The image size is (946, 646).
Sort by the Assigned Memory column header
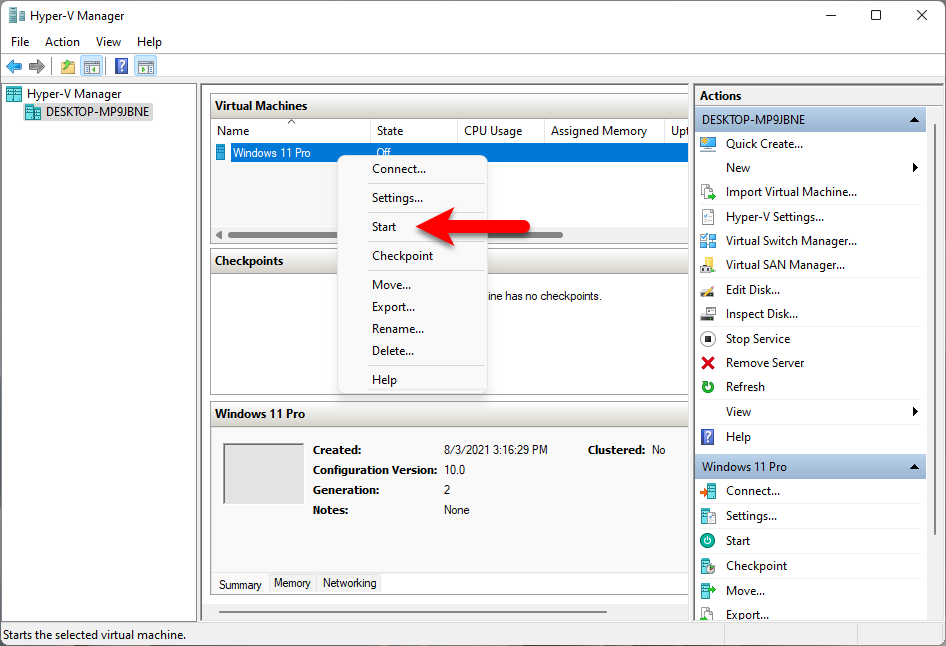pyautogui.click(x=605, y=131)
